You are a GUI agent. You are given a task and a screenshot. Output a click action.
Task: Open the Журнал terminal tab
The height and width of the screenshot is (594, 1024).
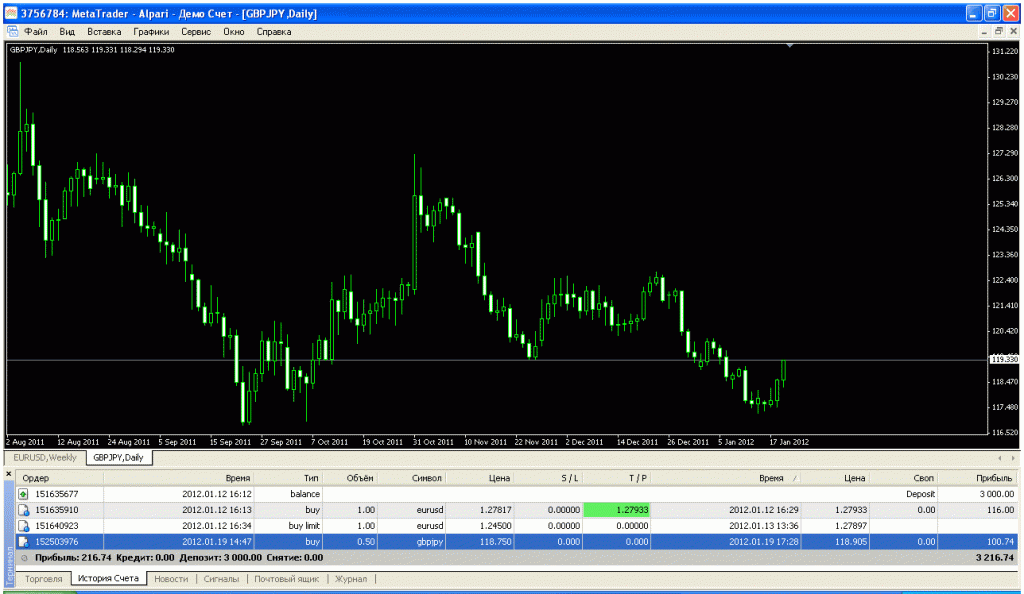pos(350,579)
